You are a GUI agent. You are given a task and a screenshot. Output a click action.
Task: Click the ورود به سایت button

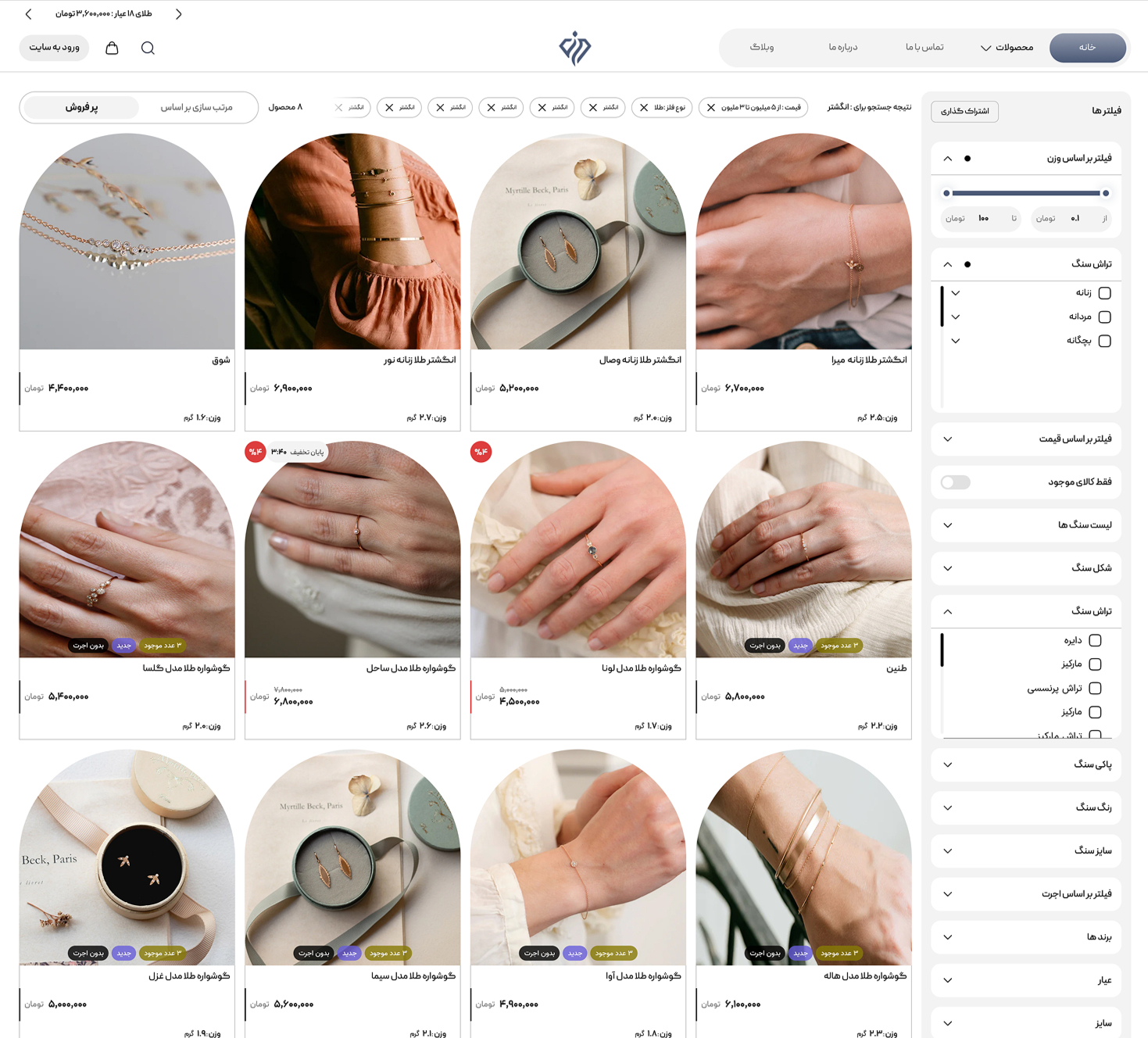55,48
